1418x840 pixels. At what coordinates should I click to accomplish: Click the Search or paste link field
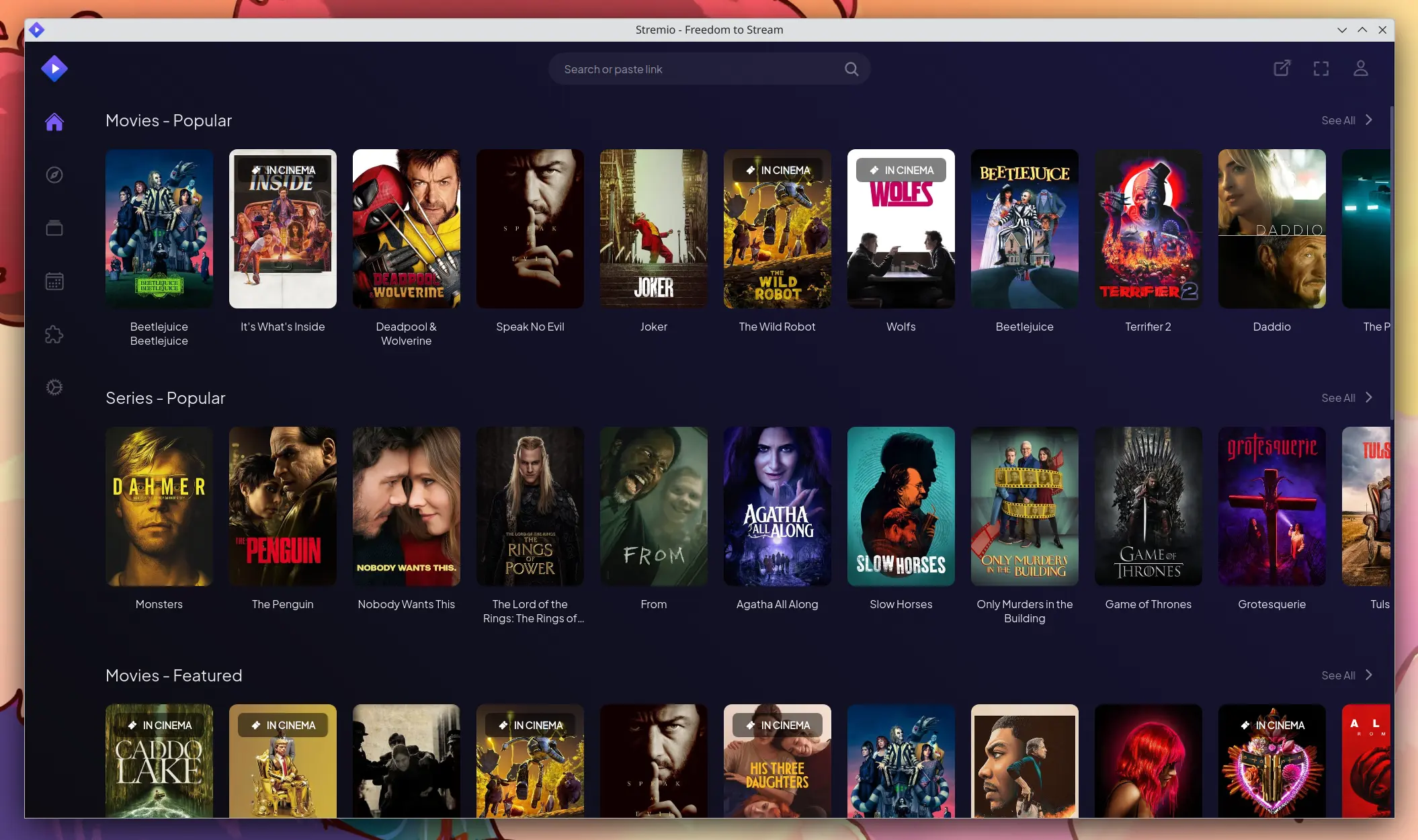(x=709, y=69)
